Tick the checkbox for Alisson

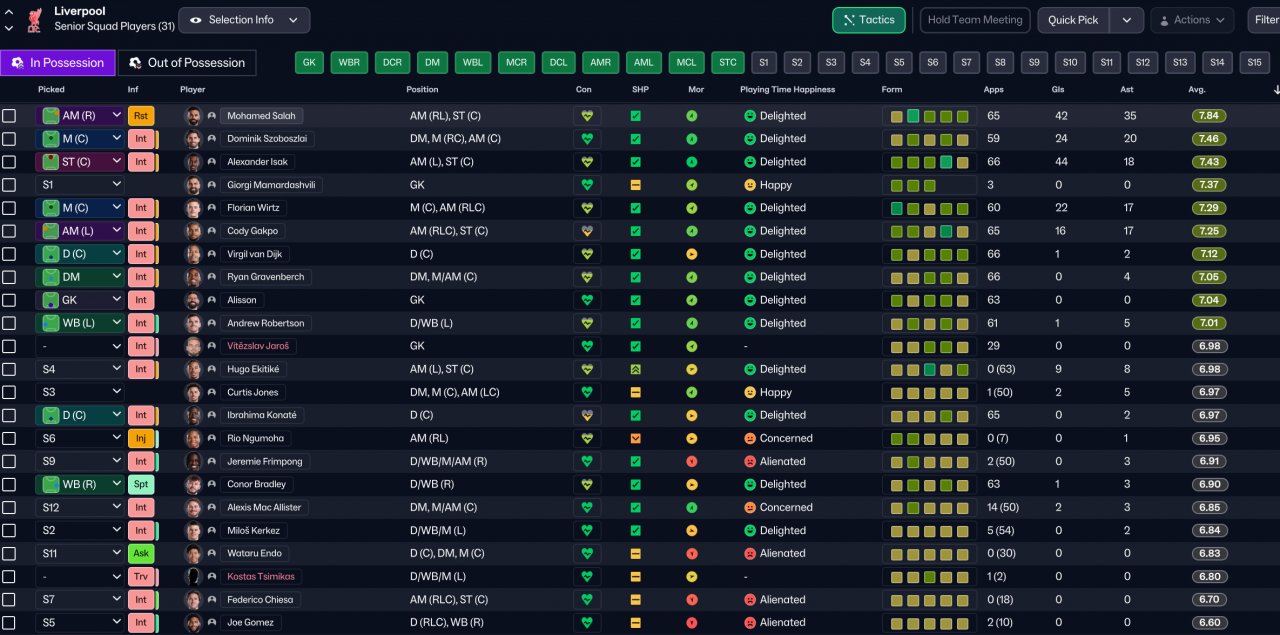pos(9,300)
